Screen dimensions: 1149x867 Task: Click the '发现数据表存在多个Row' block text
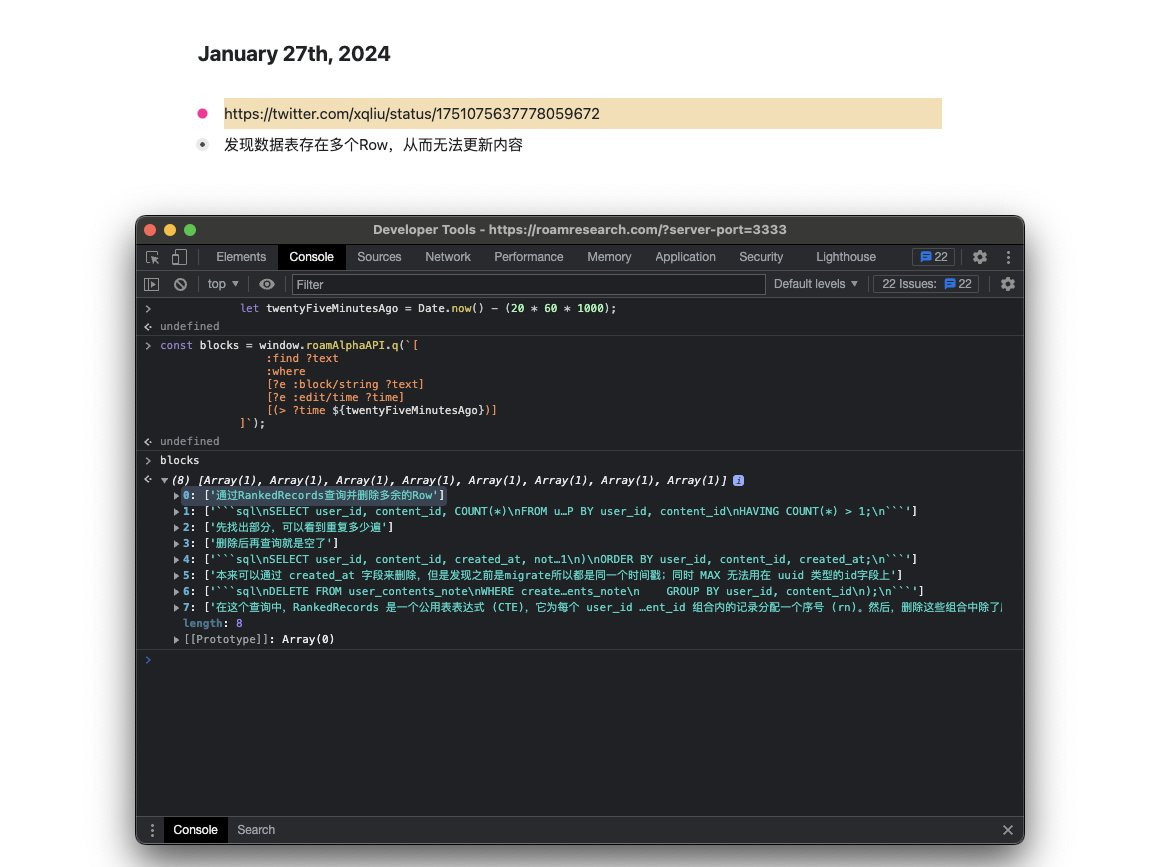[373, 145]
